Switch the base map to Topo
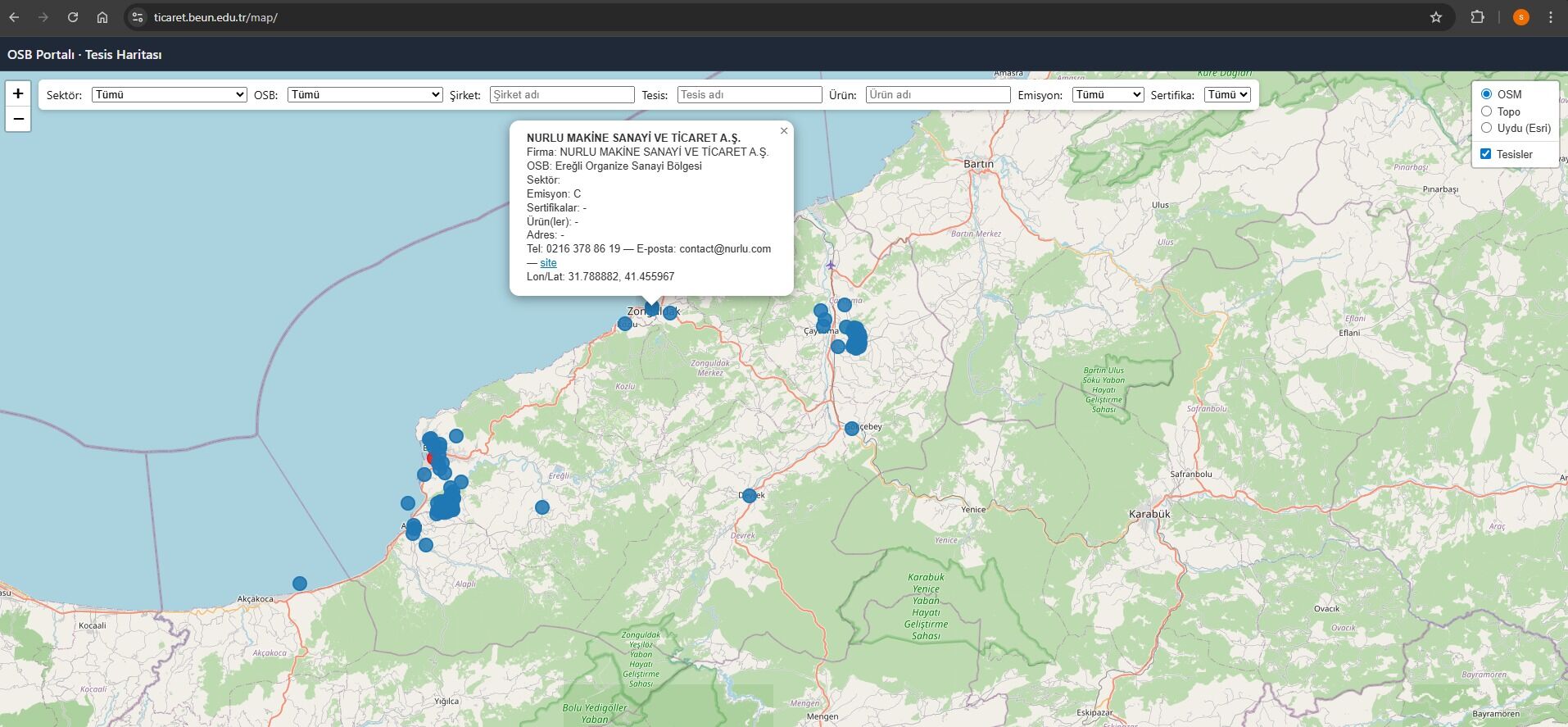 (1486, 111)
